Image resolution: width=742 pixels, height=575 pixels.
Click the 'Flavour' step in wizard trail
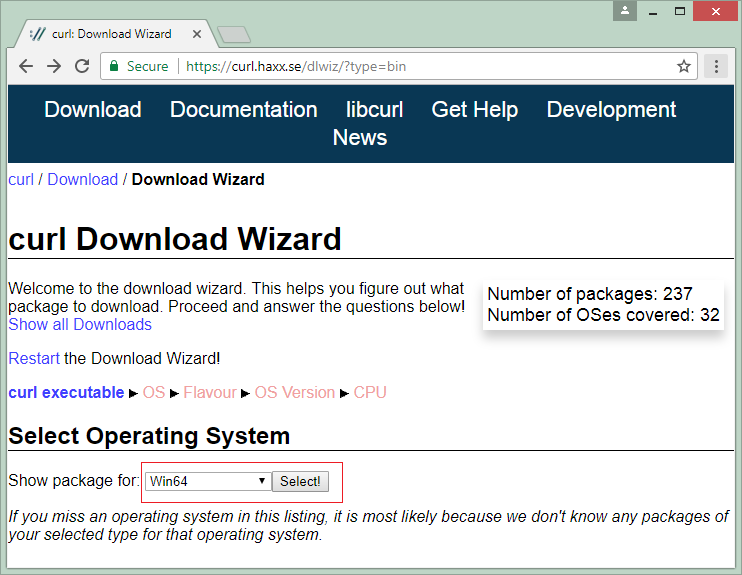click(210, 393)
